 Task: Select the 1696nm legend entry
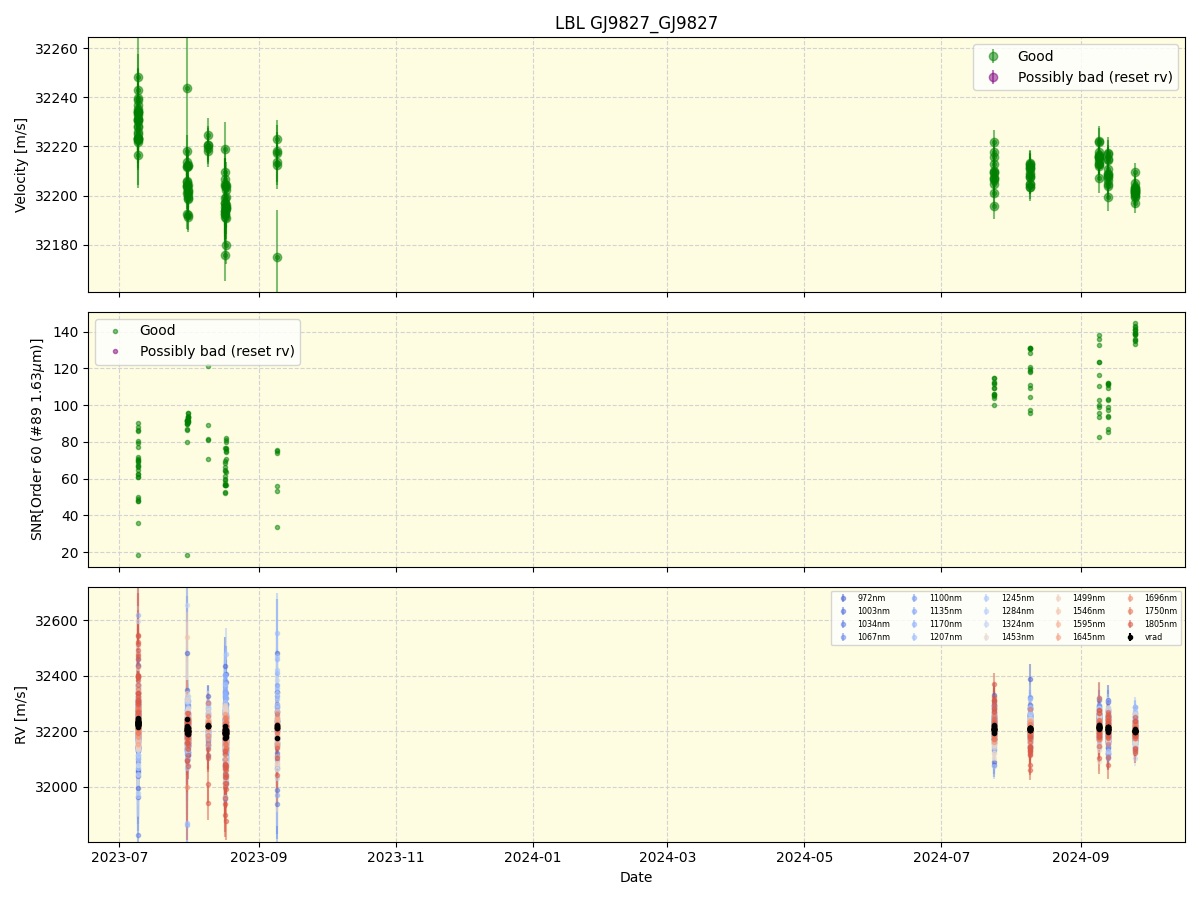[x=1161, y=598]
